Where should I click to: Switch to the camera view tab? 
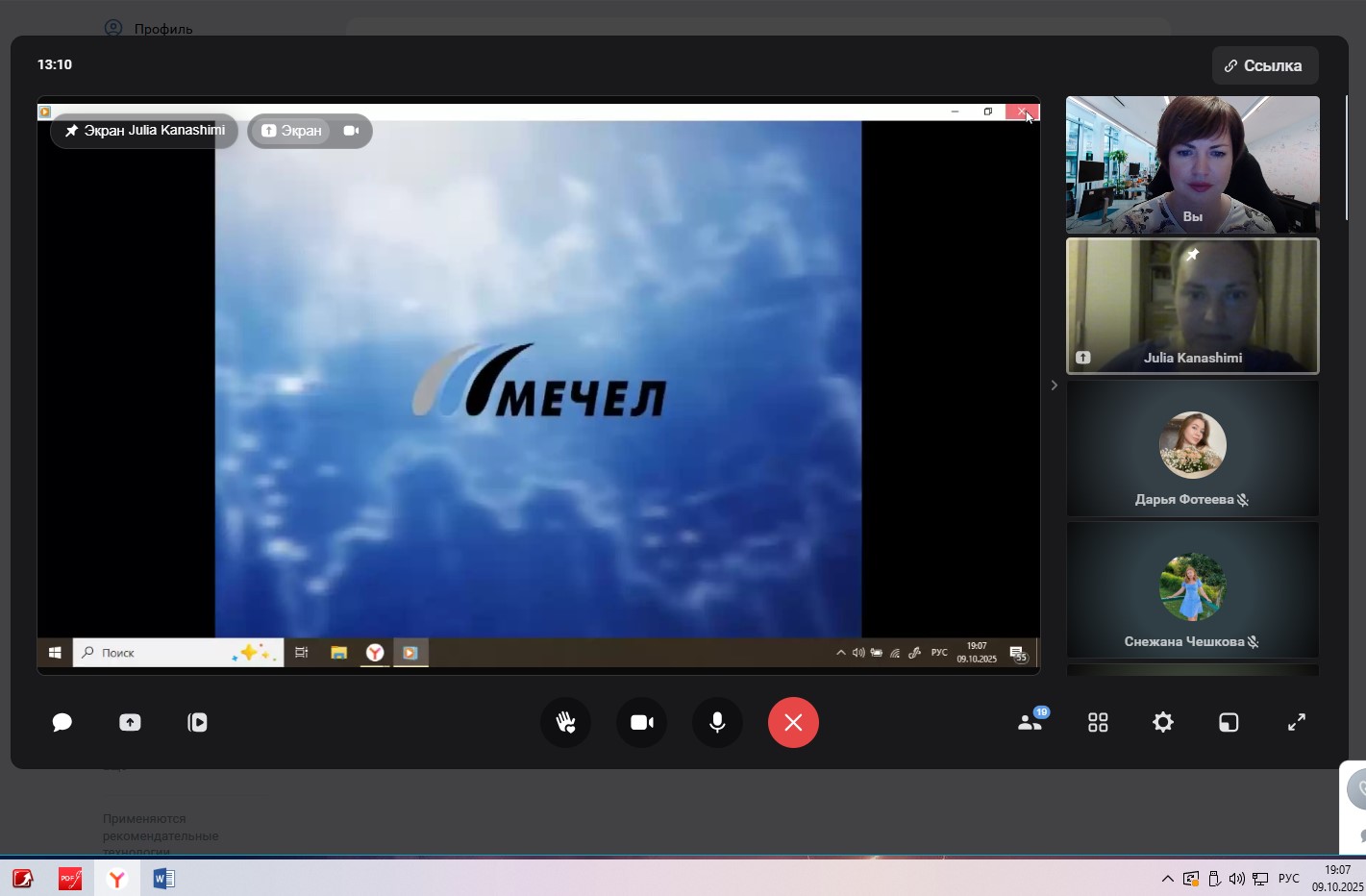tap(351, 131)
